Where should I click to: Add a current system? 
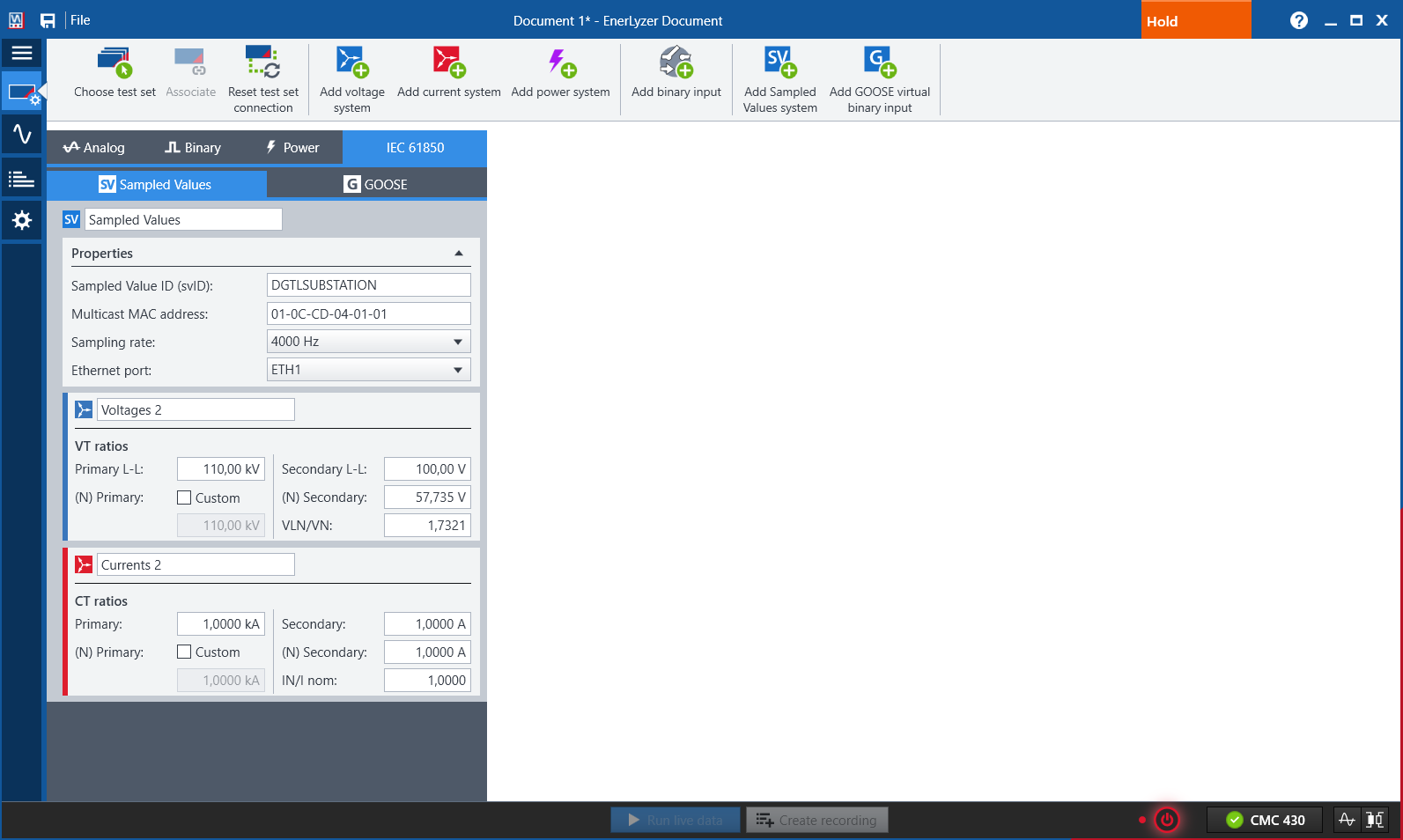click(448, 63)
